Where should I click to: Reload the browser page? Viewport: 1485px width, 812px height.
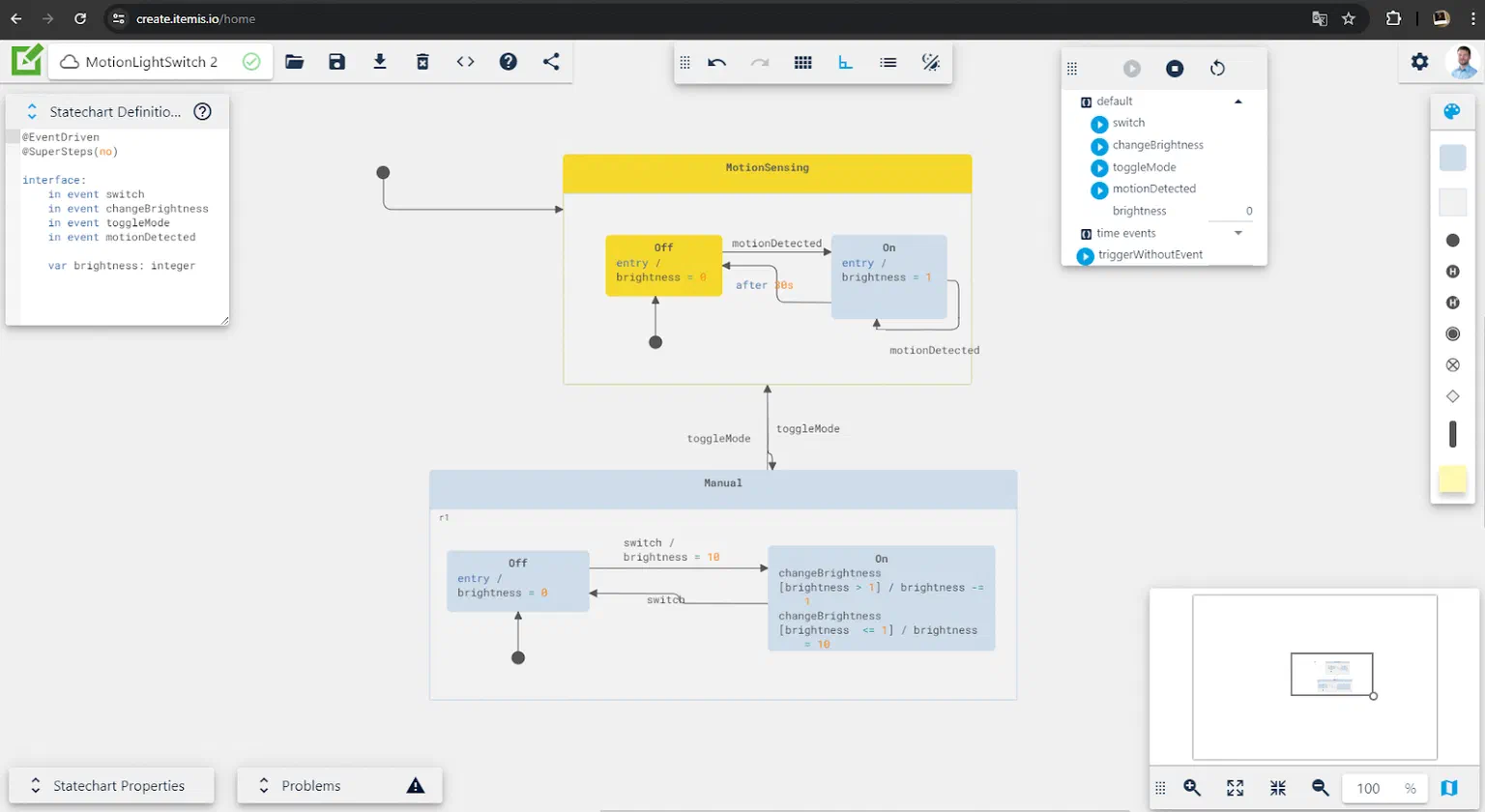[80, 18]
